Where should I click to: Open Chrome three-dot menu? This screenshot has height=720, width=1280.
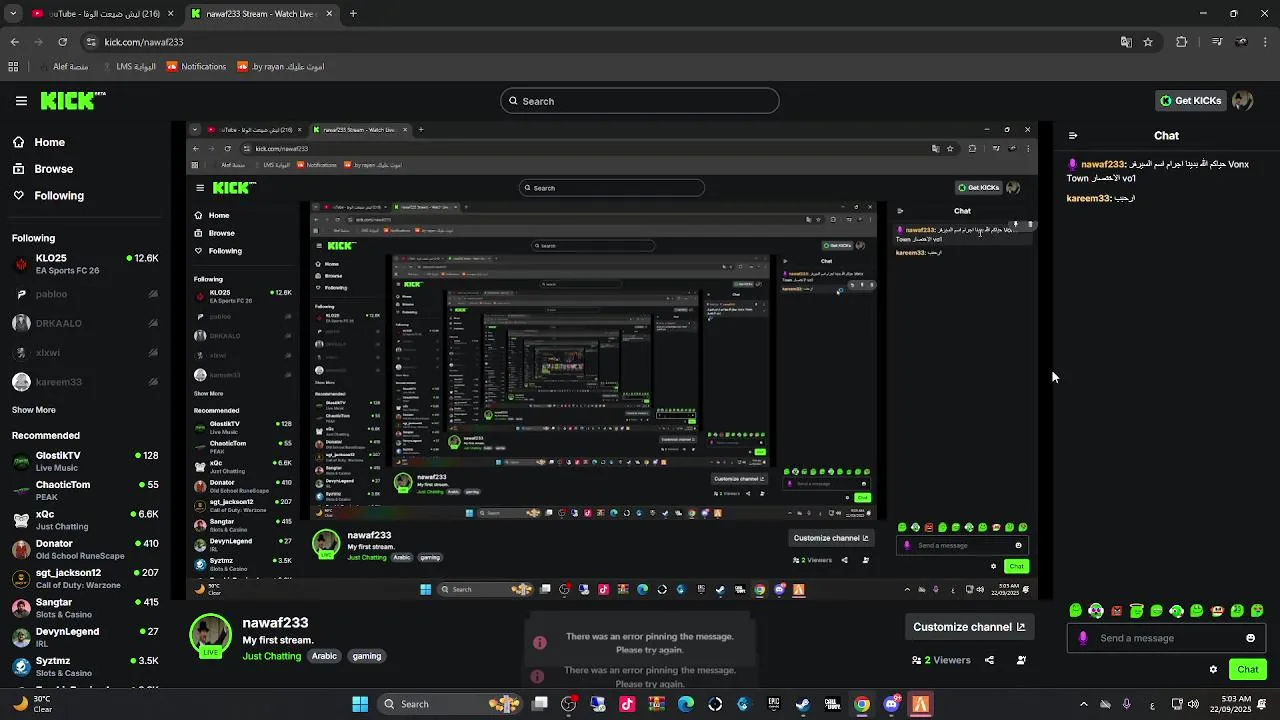point(1266,42)
